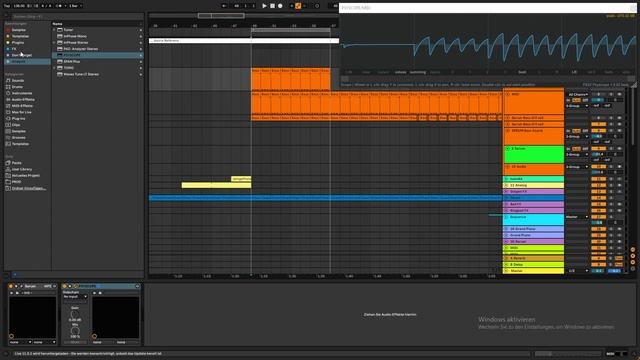Open the All Channels input dropdown

point(578,95)
